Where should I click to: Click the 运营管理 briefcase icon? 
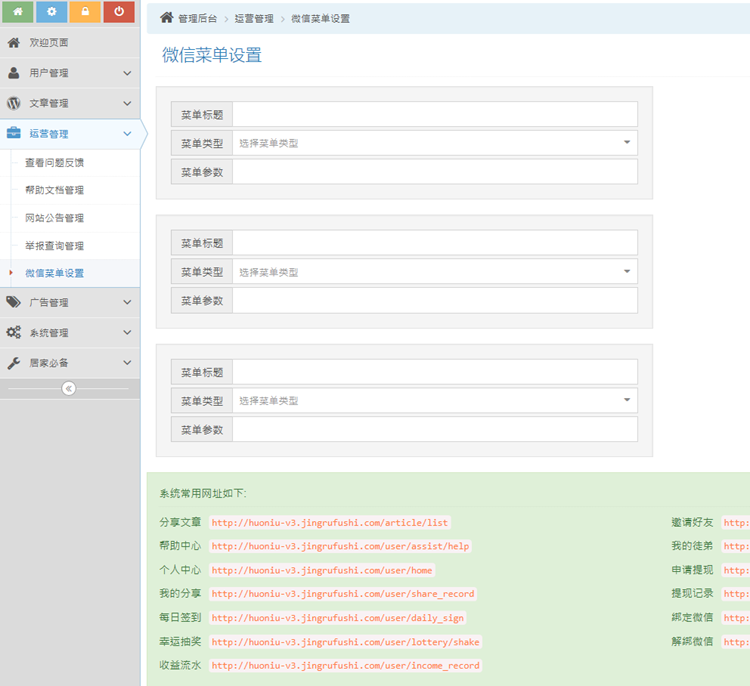(x=13, y=133)
